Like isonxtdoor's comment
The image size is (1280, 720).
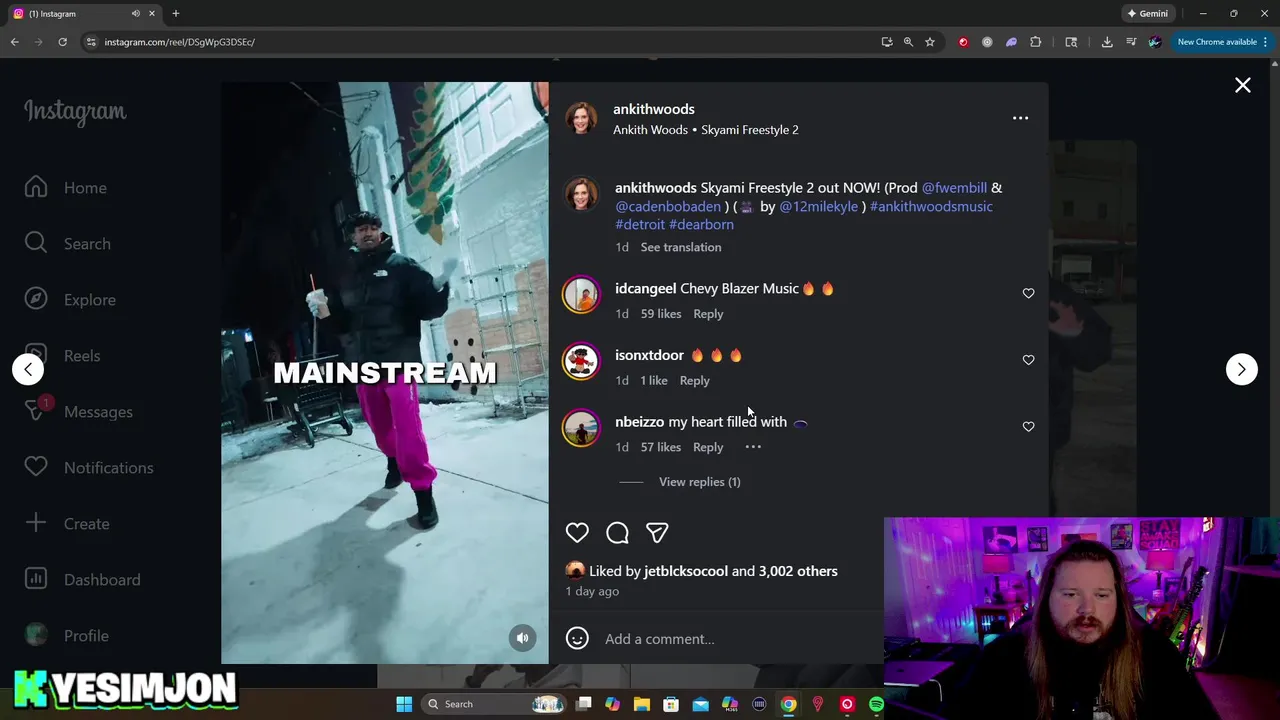[1028, 360]
